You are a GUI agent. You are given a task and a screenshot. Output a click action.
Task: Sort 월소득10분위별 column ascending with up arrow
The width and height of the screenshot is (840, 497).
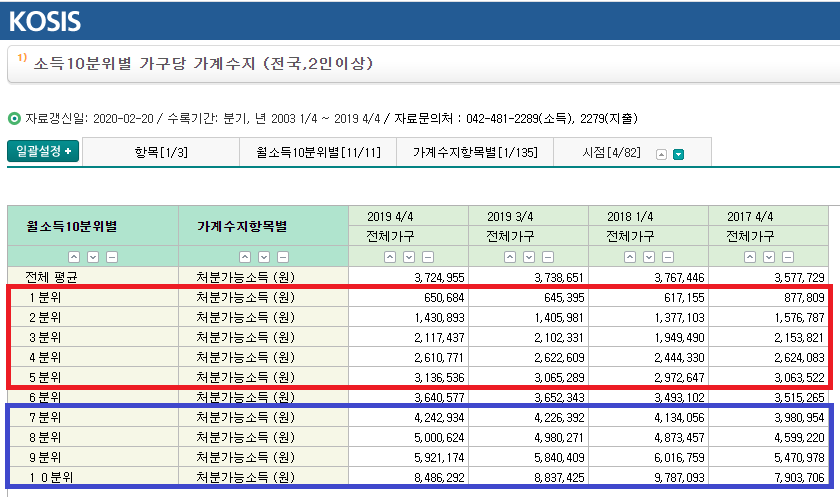74,257
